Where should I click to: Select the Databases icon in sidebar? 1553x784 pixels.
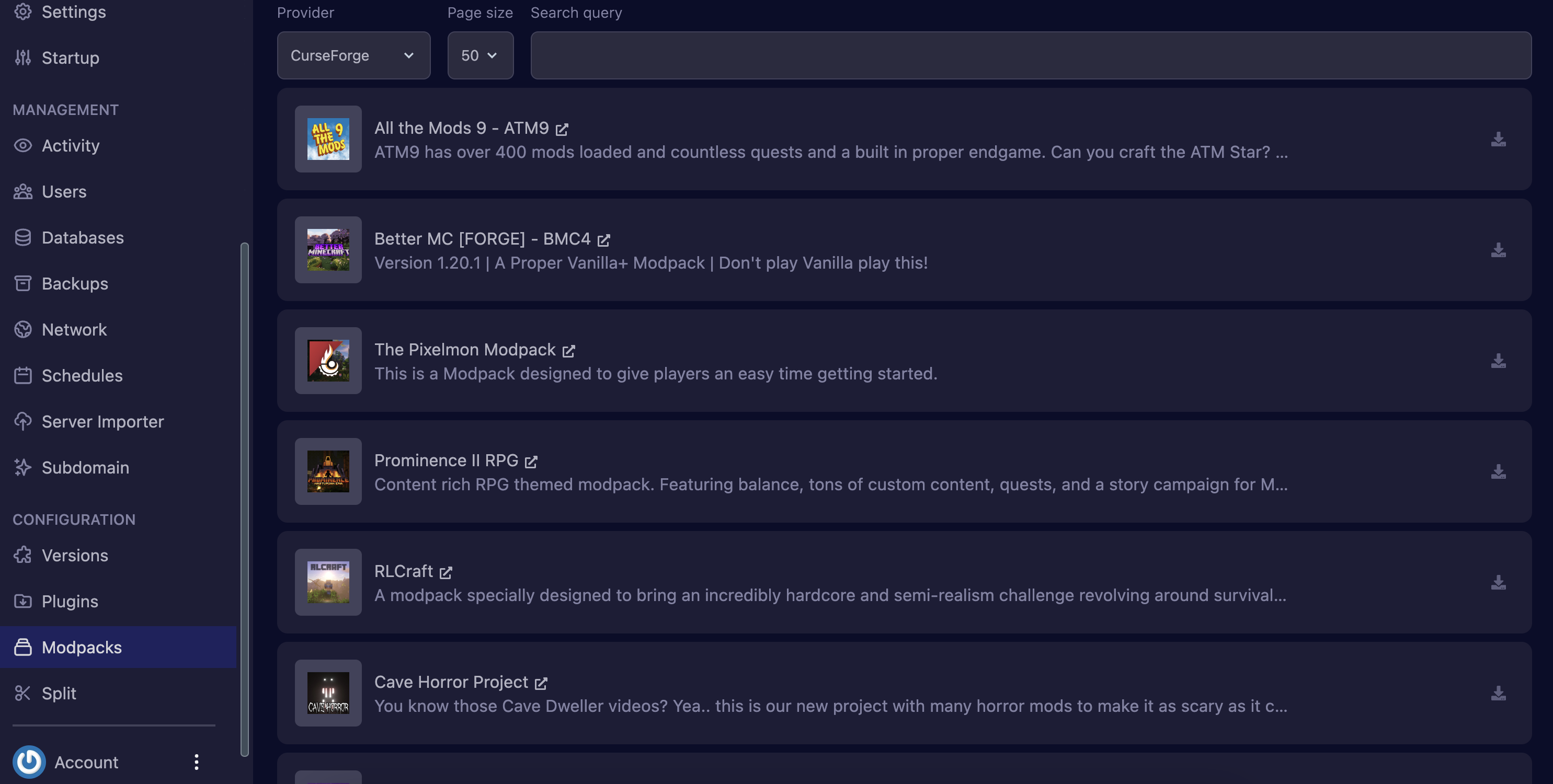point(22,237)
